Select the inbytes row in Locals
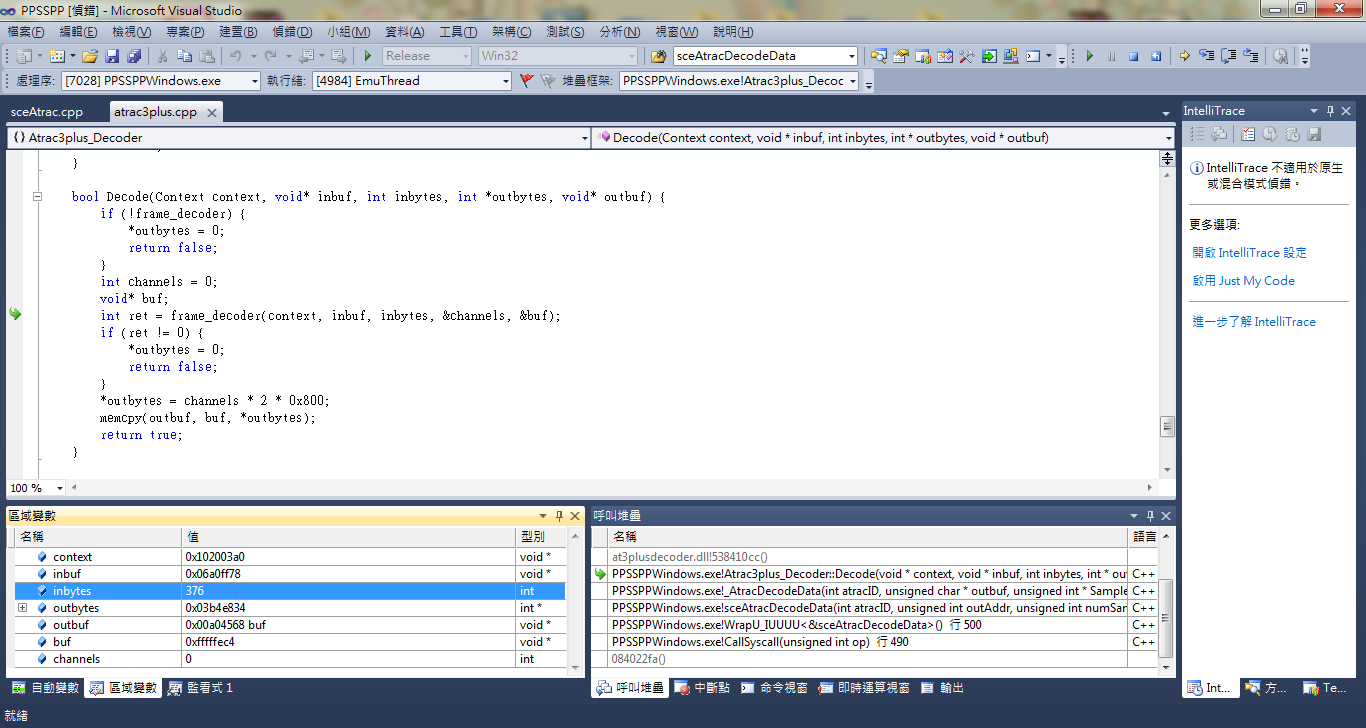Viewport: 1366px width, 728px height. 290,591
